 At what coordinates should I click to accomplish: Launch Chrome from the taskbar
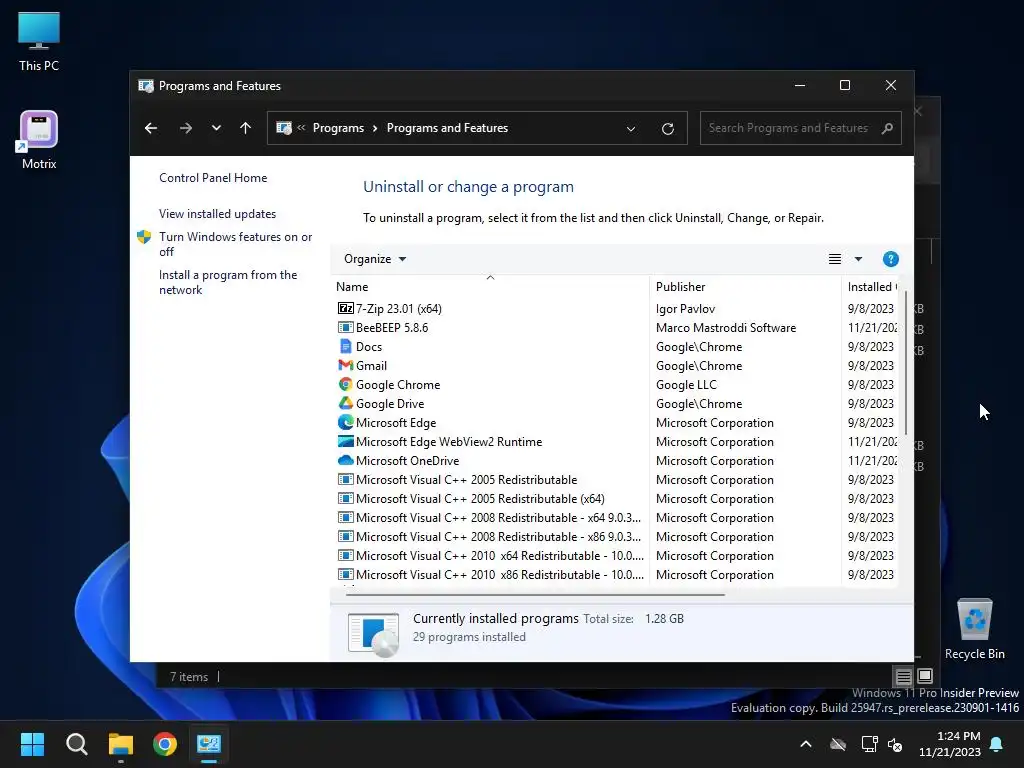click(165, 744)
